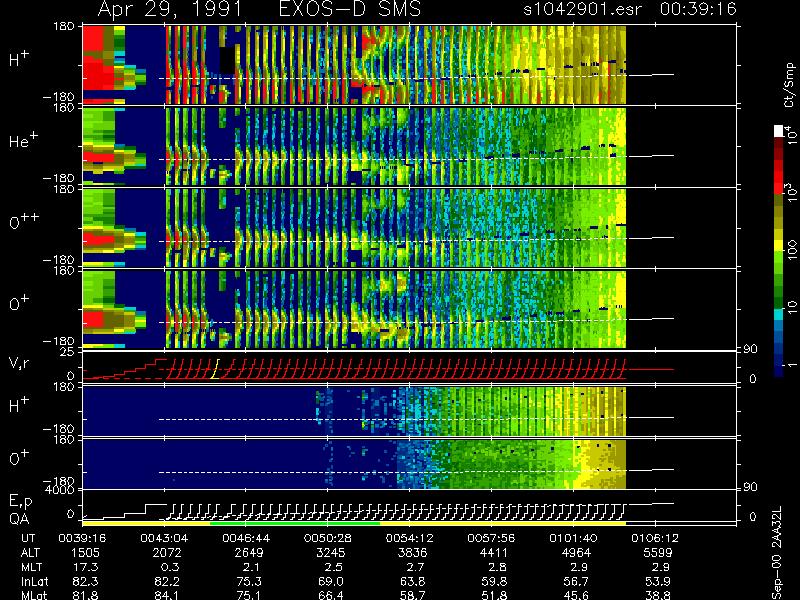The height and width of the screenshot is (600, 800).
Task: Click UT value '0106:12'
Action: pos(655,538)
